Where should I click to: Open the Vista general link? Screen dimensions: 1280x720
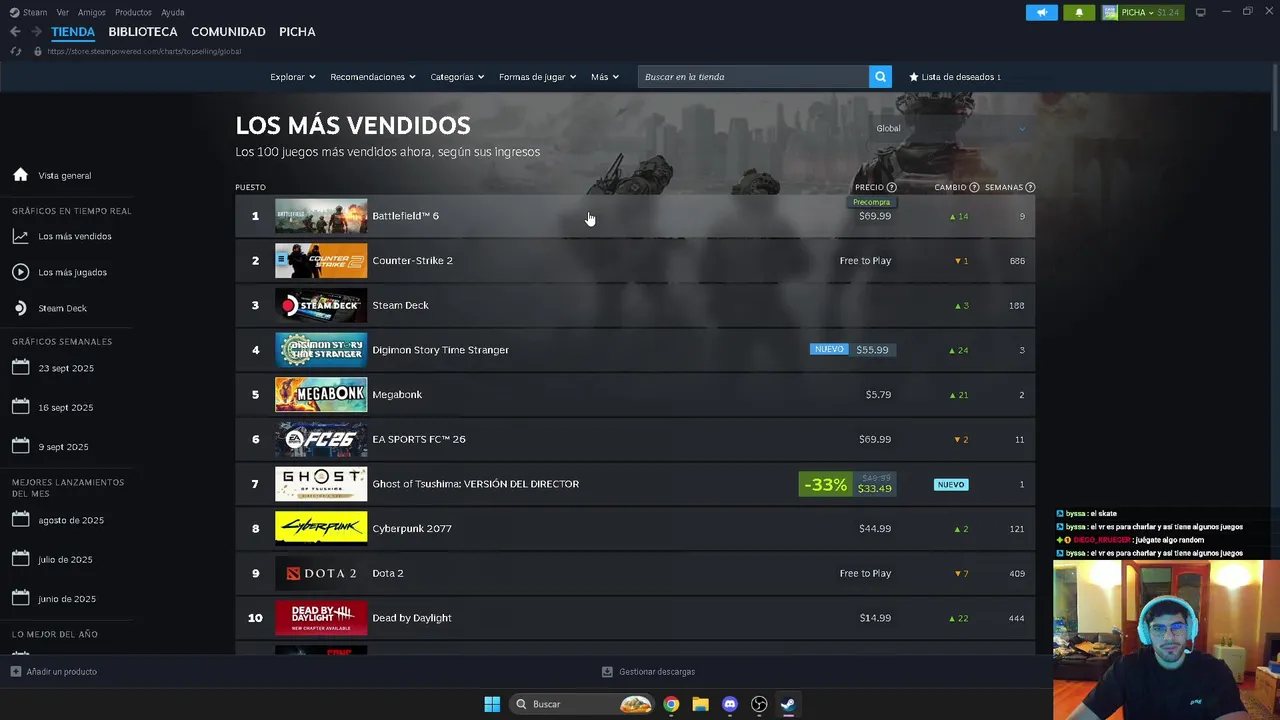click(64, 175)
